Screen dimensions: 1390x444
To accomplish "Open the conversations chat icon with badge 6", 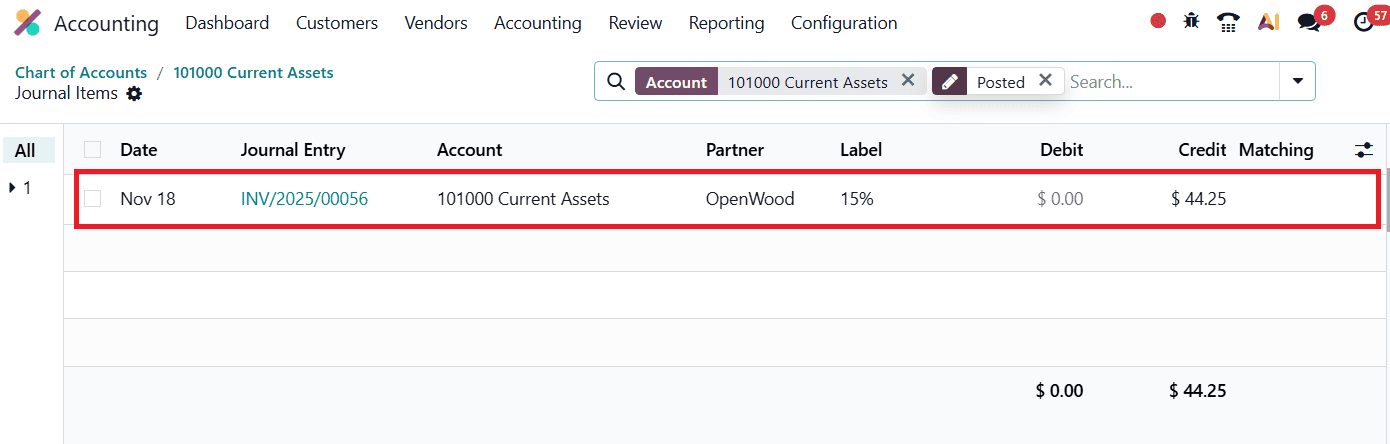I will click(x=1310, y=22).
